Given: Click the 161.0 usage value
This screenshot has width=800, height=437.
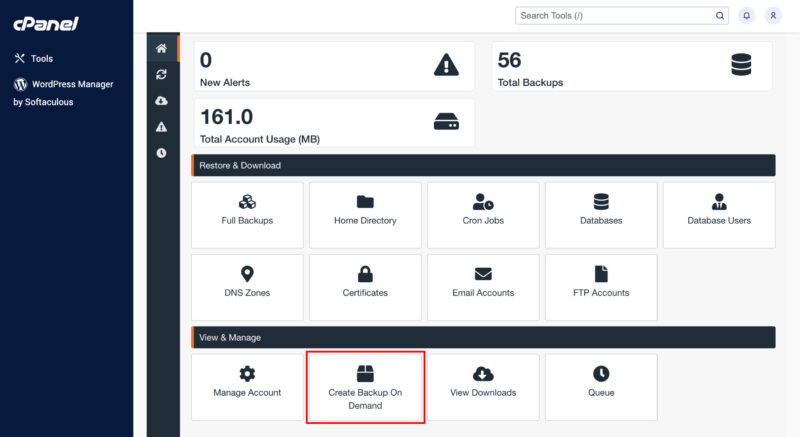Looking at the screenshot, I should (227, 117).
